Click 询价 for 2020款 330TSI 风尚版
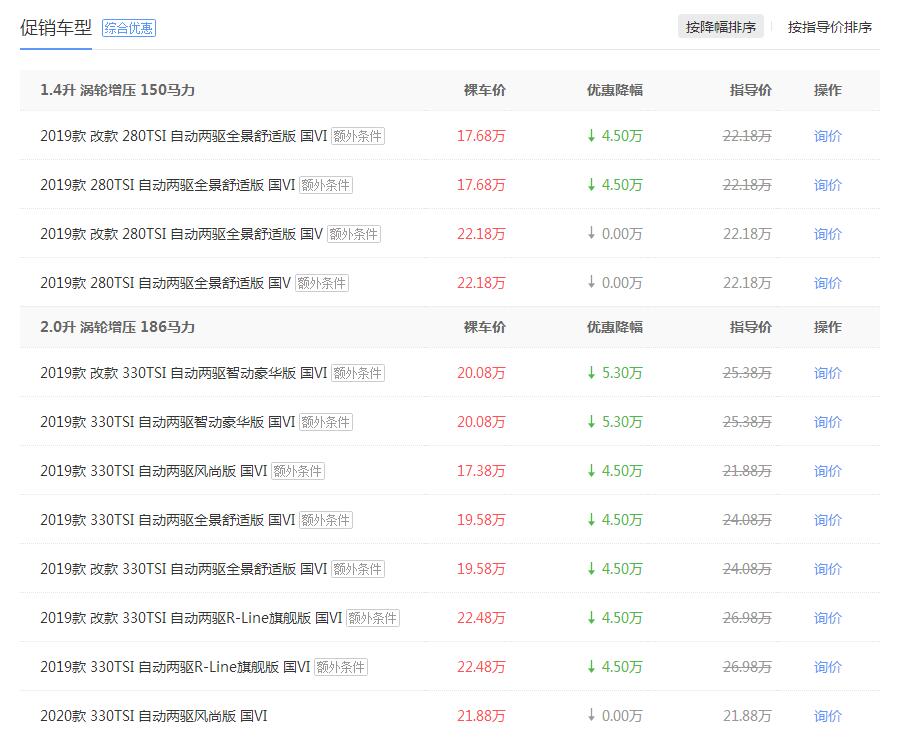The image size is (898, 738). [x=828, y=716]
